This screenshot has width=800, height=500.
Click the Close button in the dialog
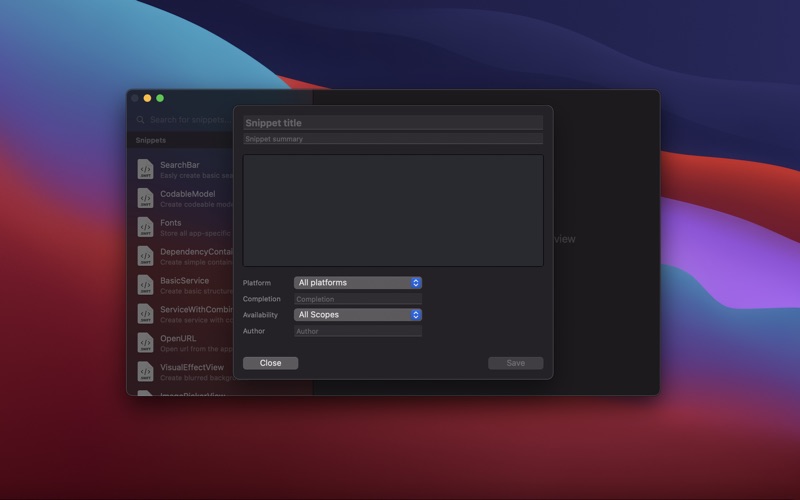270,363
